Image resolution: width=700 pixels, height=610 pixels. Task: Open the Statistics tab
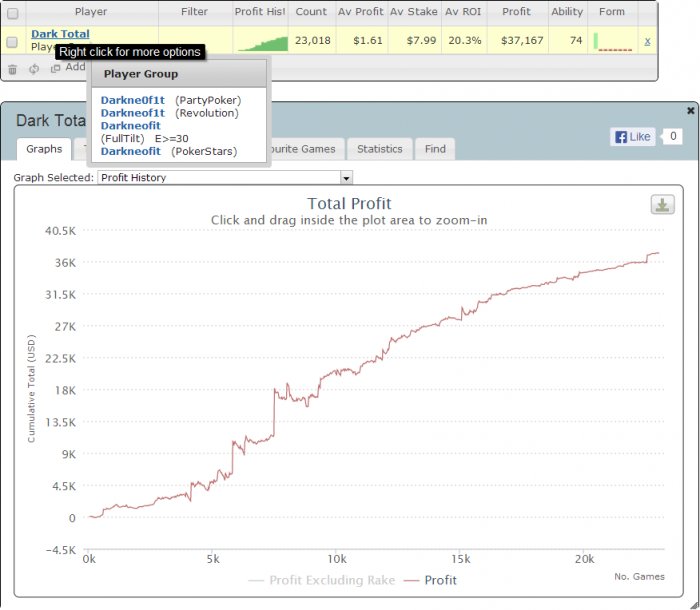pyautogui.click(x=379, y=149)
